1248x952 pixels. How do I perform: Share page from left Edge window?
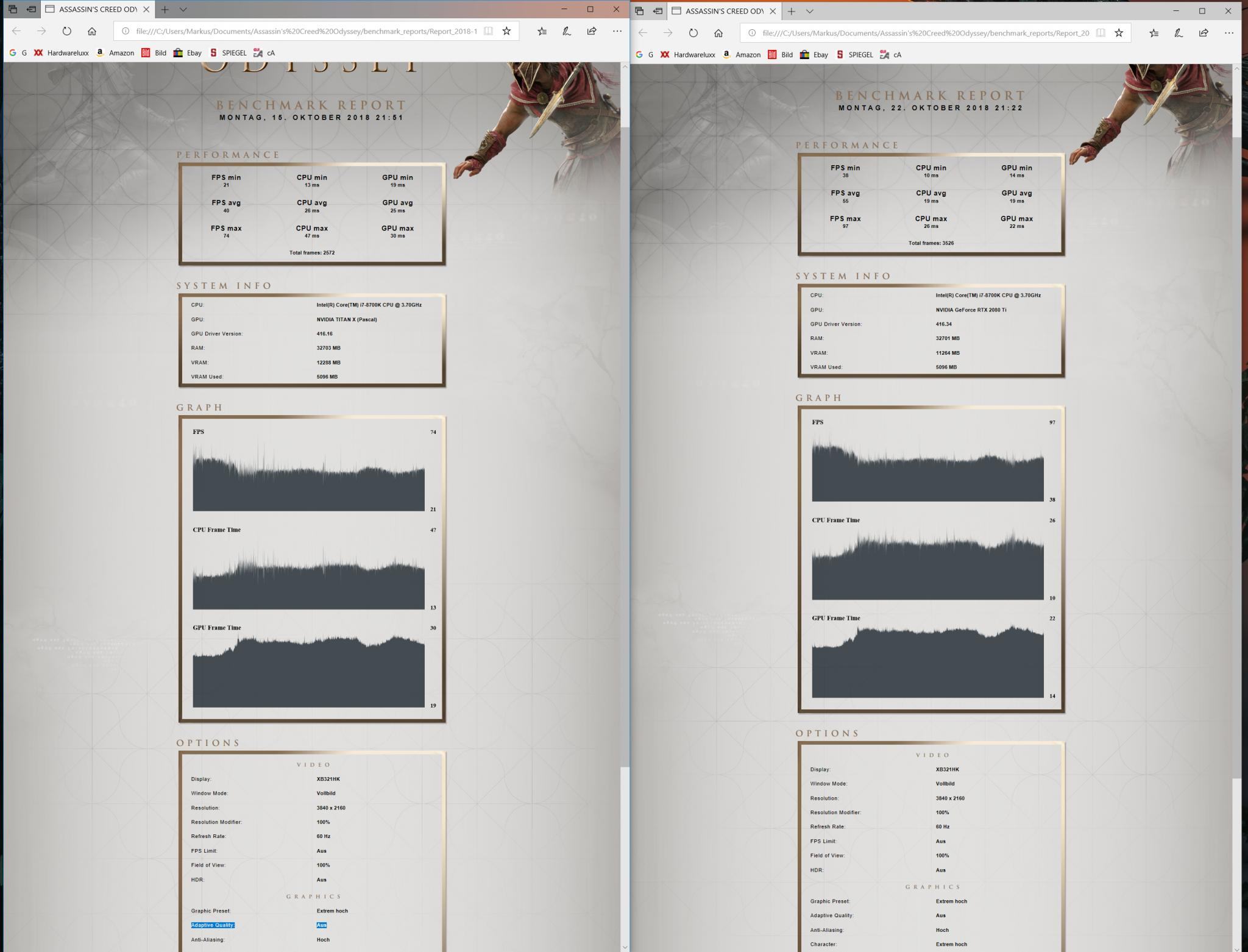592,31
